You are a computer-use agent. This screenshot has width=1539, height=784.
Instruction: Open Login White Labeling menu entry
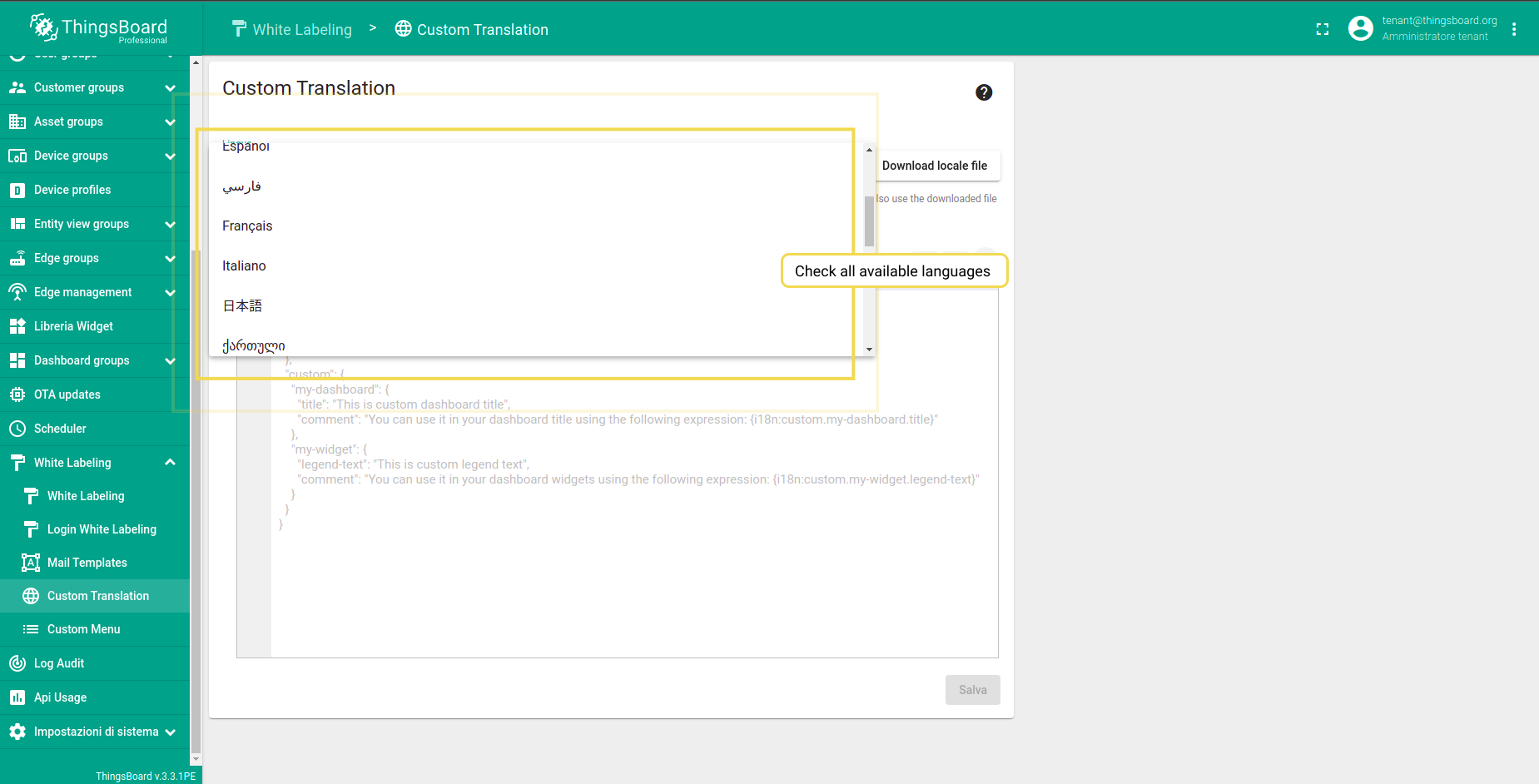(x=95, y=529)
